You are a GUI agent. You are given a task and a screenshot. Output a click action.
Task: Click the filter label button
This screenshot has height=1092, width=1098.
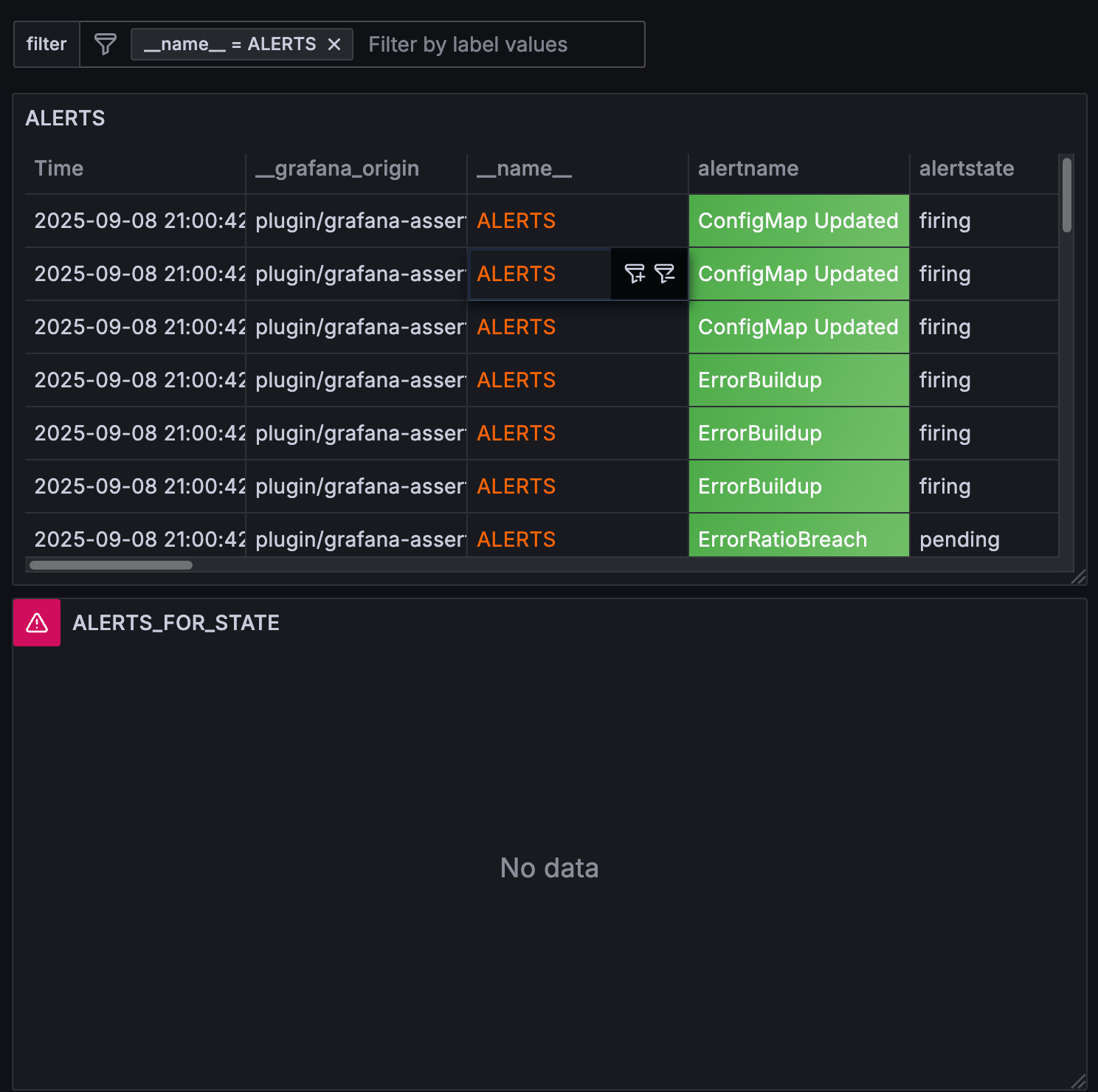(46, 44)
